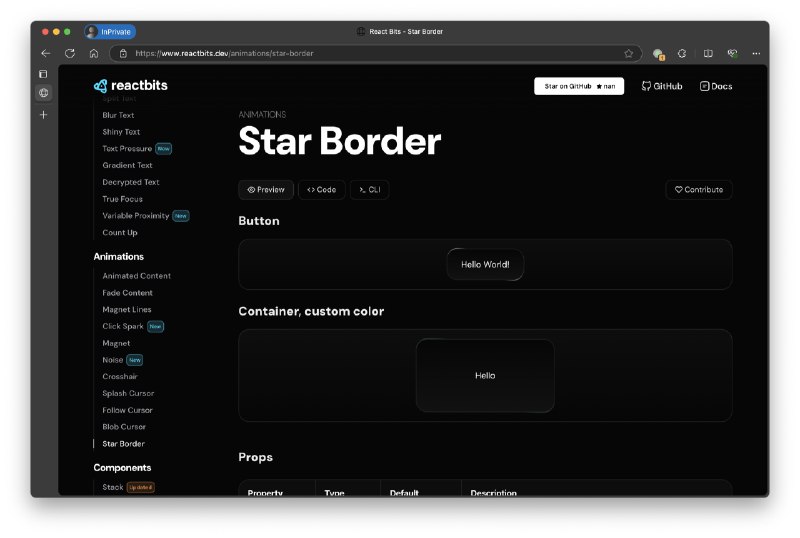
Task: Open True Focus in sidebar
Action: (122, 199)
